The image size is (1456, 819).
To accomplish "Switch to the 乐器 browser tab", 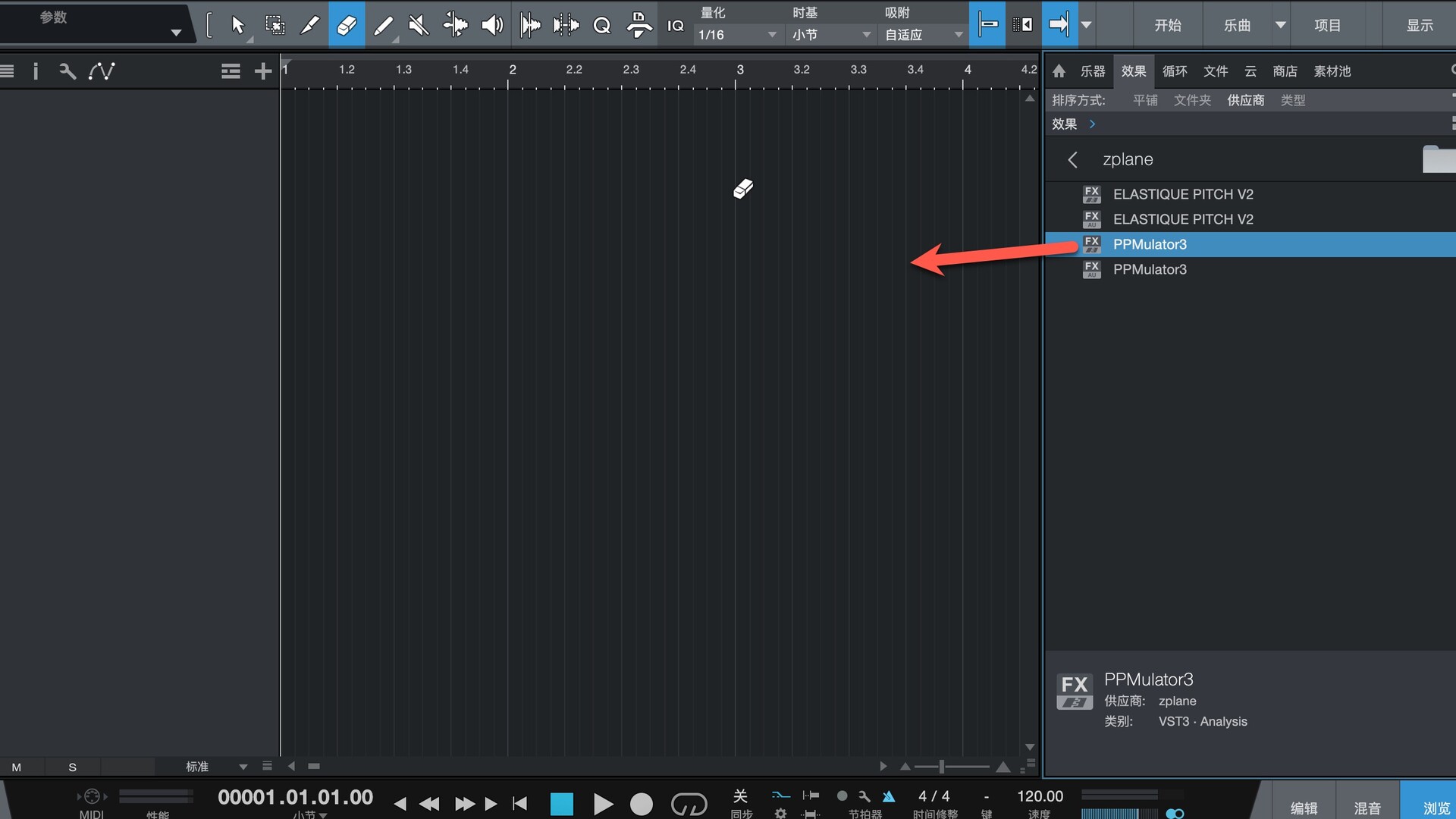I will click(1092, 71).
